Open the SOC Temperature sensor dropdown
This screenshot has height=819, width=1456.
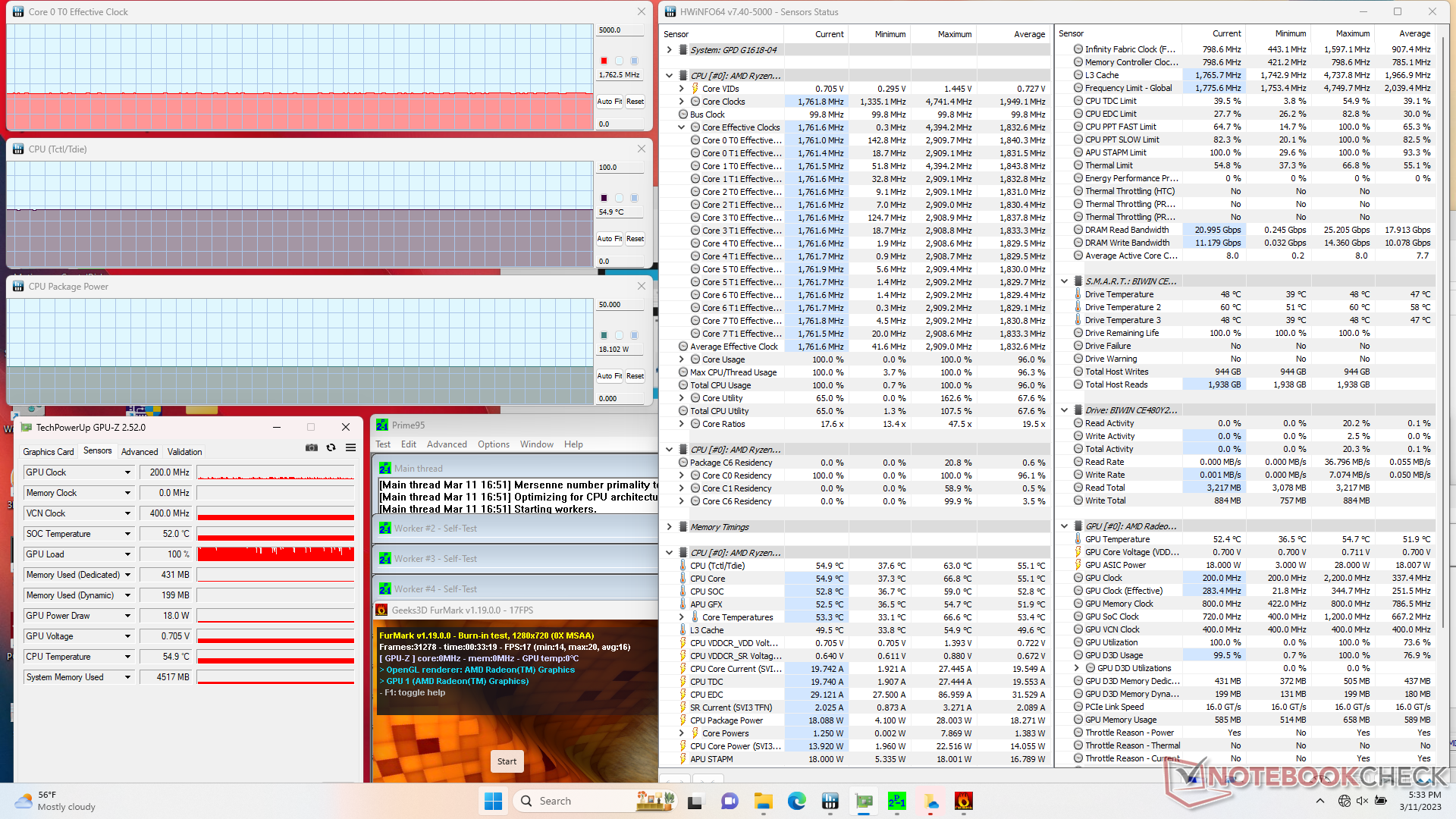[127, 534]
